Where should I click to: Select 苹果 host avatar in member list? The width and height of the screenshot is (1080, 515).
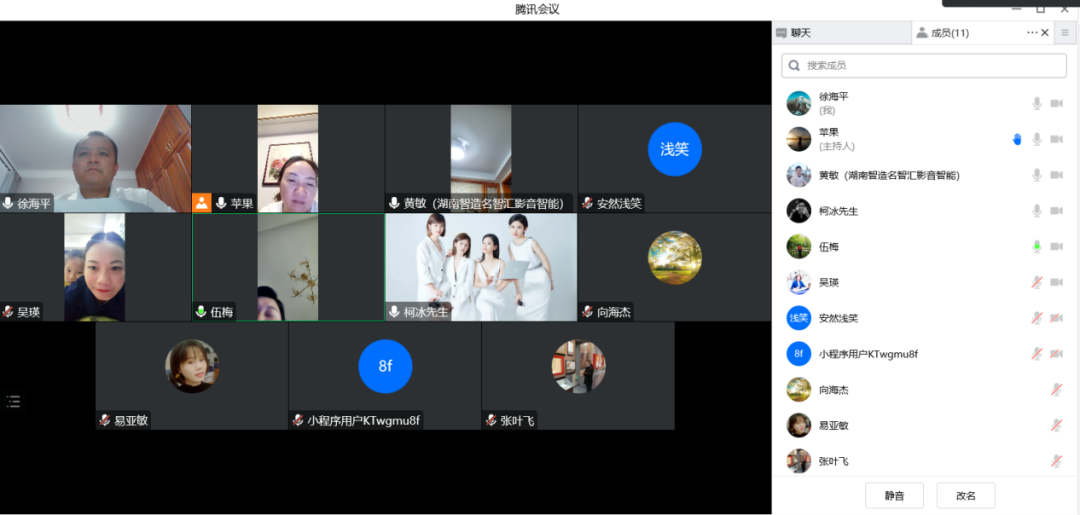click(x=799, y=139)
